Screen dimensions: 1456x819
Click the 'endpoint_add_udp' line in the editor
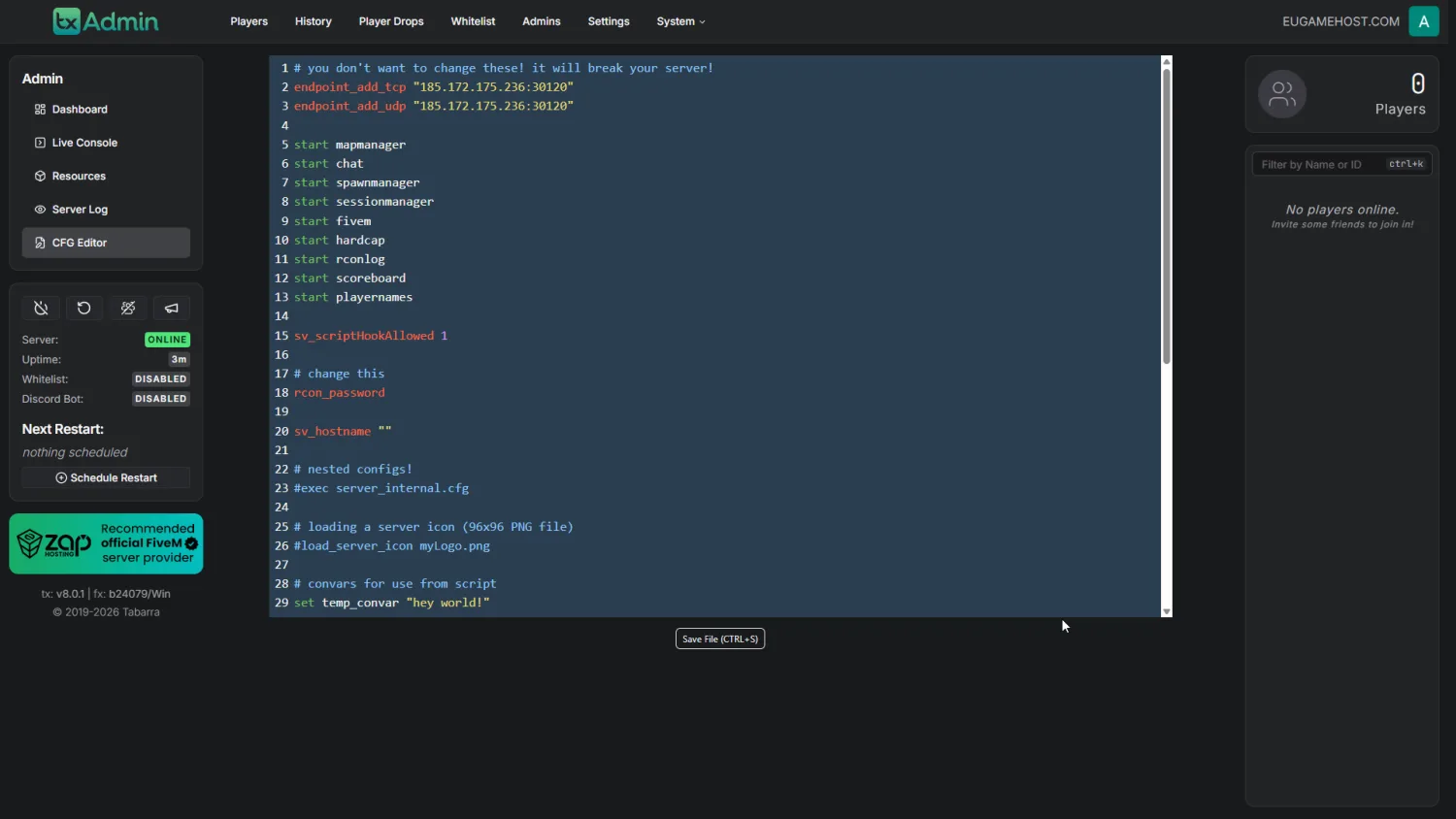coord(433,106)
